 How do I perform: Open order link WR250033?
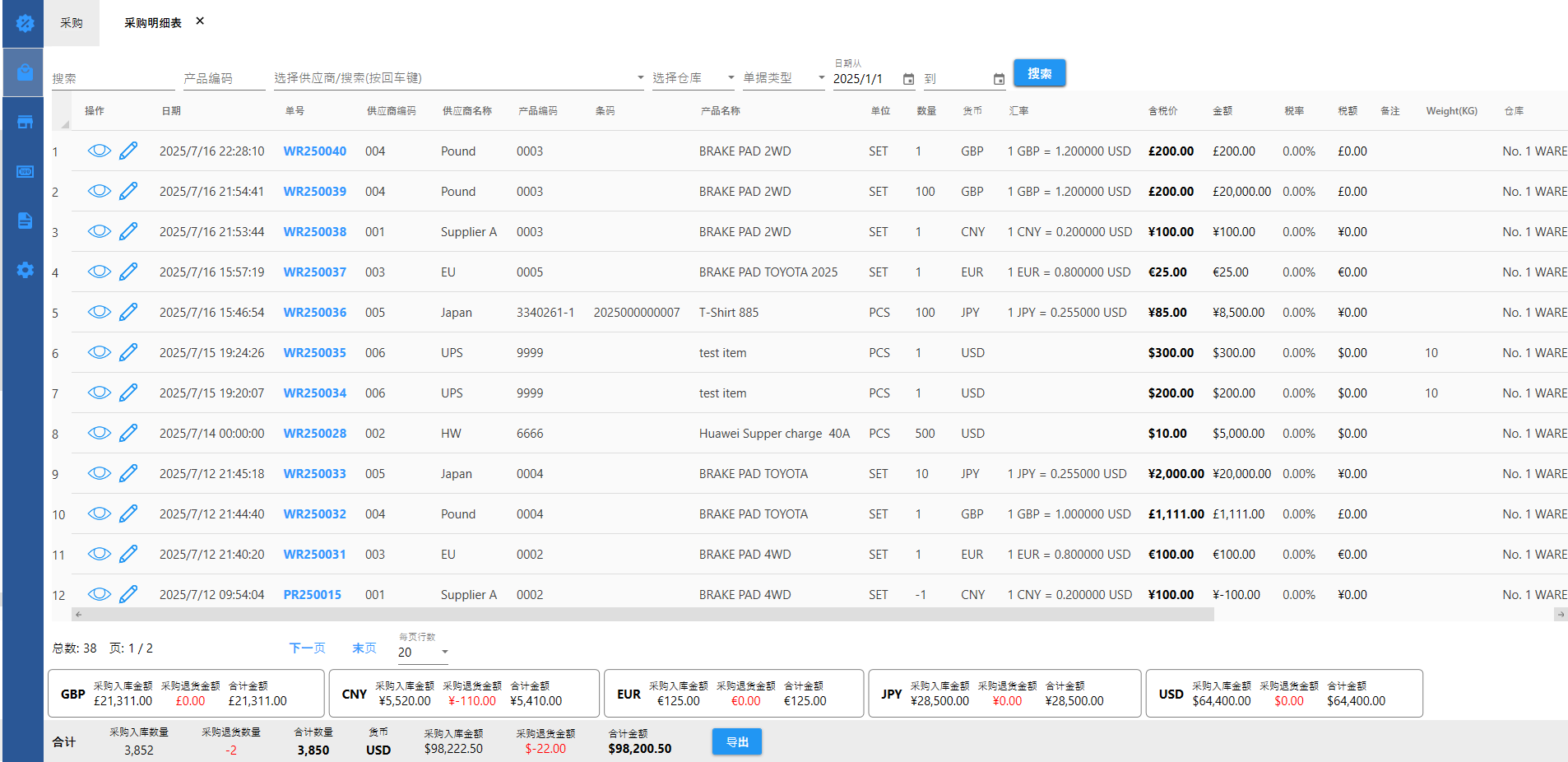(314, 474)
